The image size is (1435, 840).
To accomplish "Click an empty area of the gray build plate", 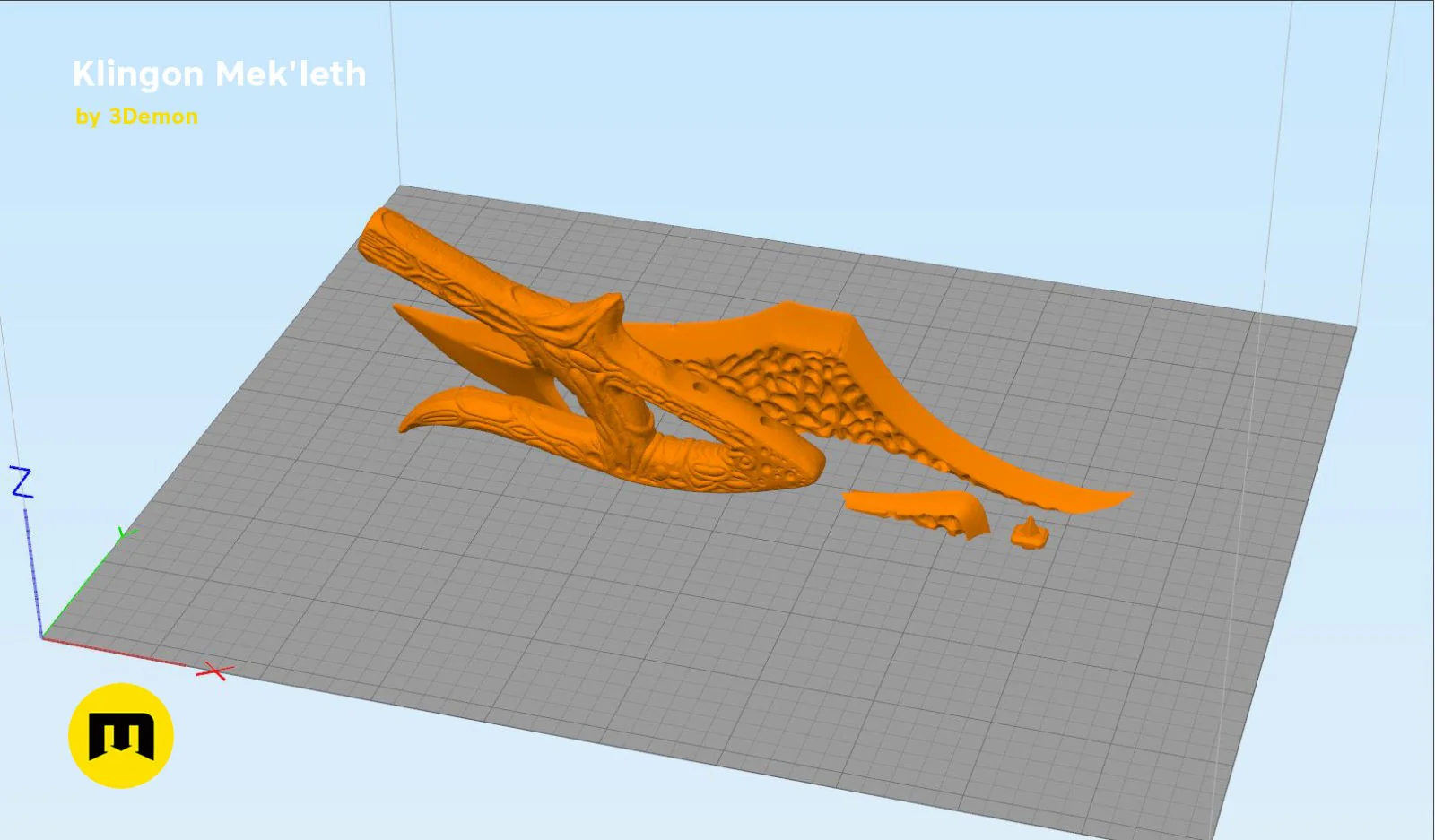I will click(x=628, y=628).
